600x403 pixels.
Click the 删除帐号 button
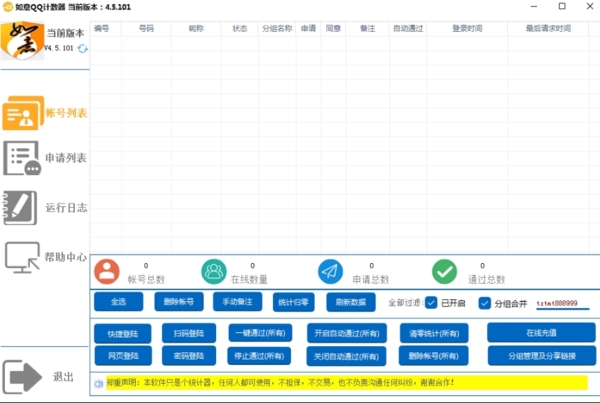(179, 302)
